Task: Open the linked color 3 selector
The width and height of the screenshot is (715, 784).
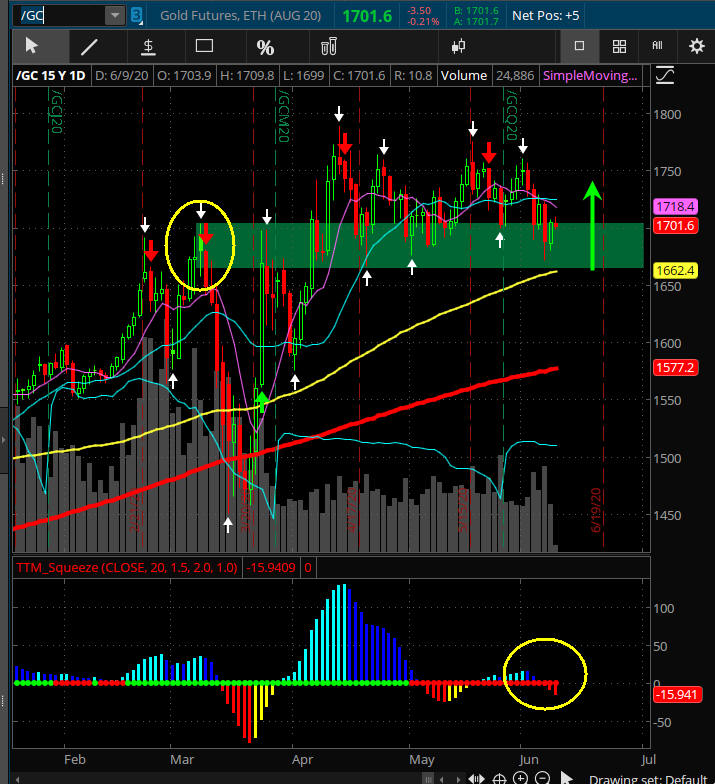Action: [x=137, y=16]
